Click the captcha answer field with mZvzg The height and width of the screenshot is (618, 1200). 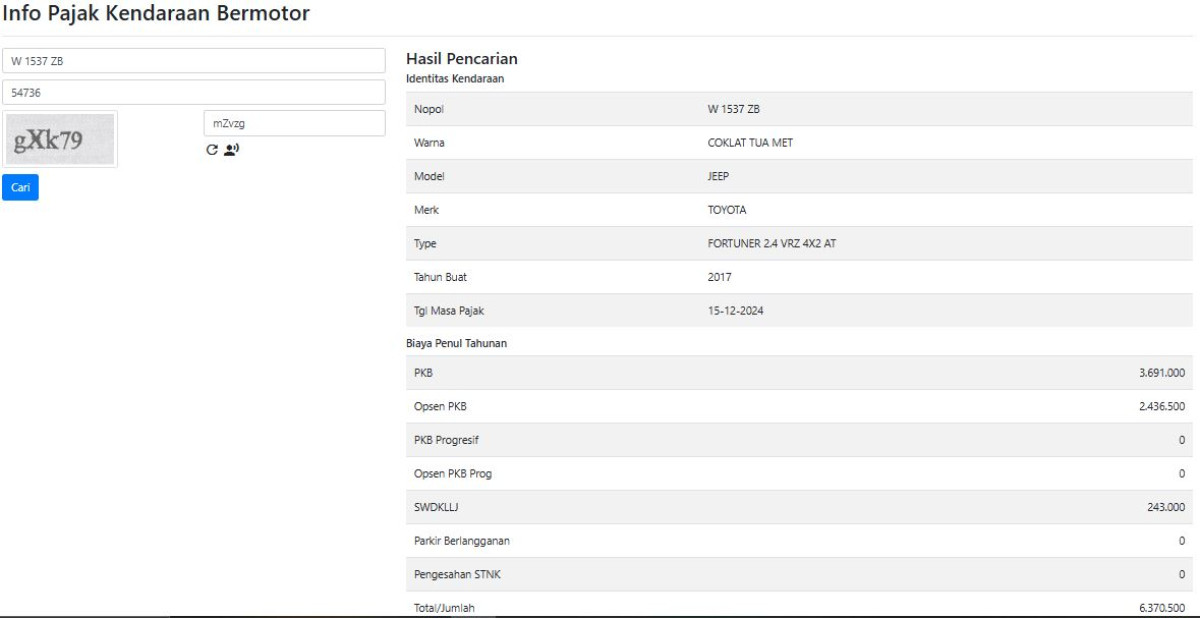tap(294, 123)
